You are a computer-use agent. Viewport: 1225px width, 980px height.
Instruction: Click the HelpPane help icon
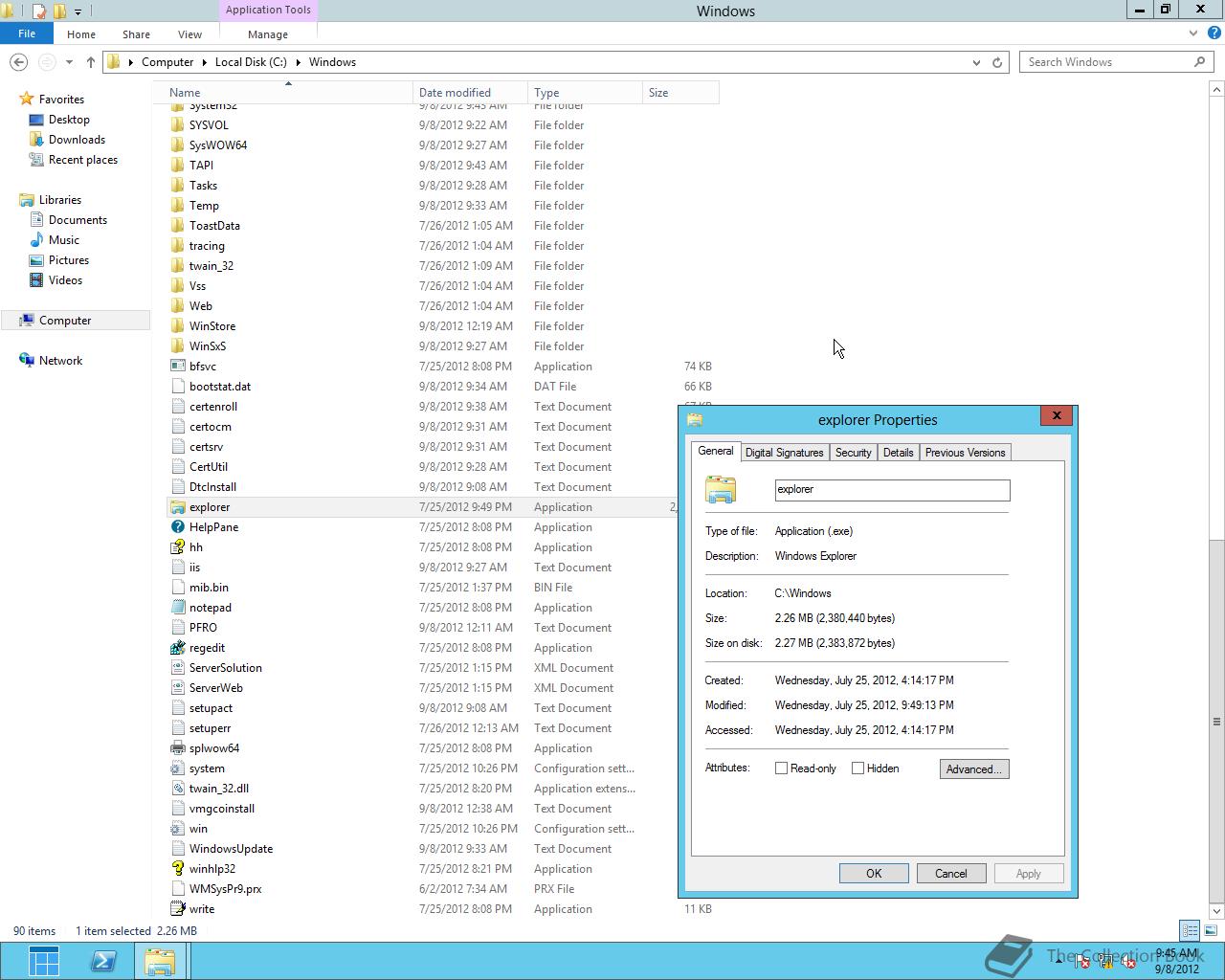pyautogui.click(x=177, y=527)
